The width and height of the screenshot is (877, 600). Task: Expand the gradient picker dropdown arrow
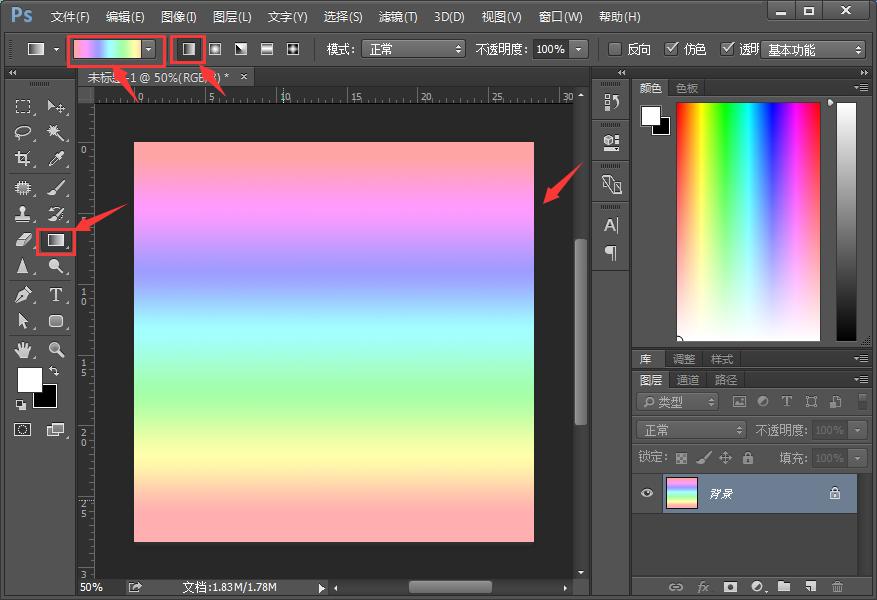coord(150,49)
